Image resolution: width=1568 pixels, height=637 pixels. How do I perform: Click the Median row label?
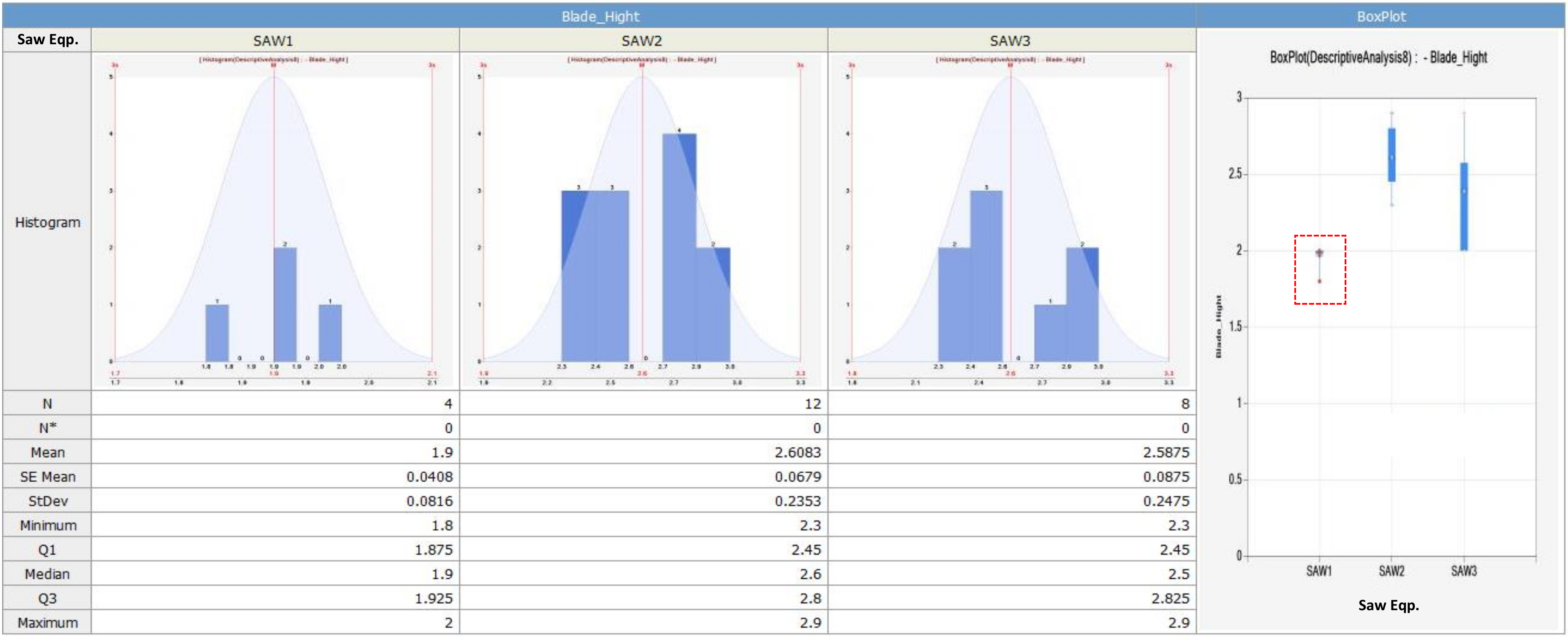48,574
